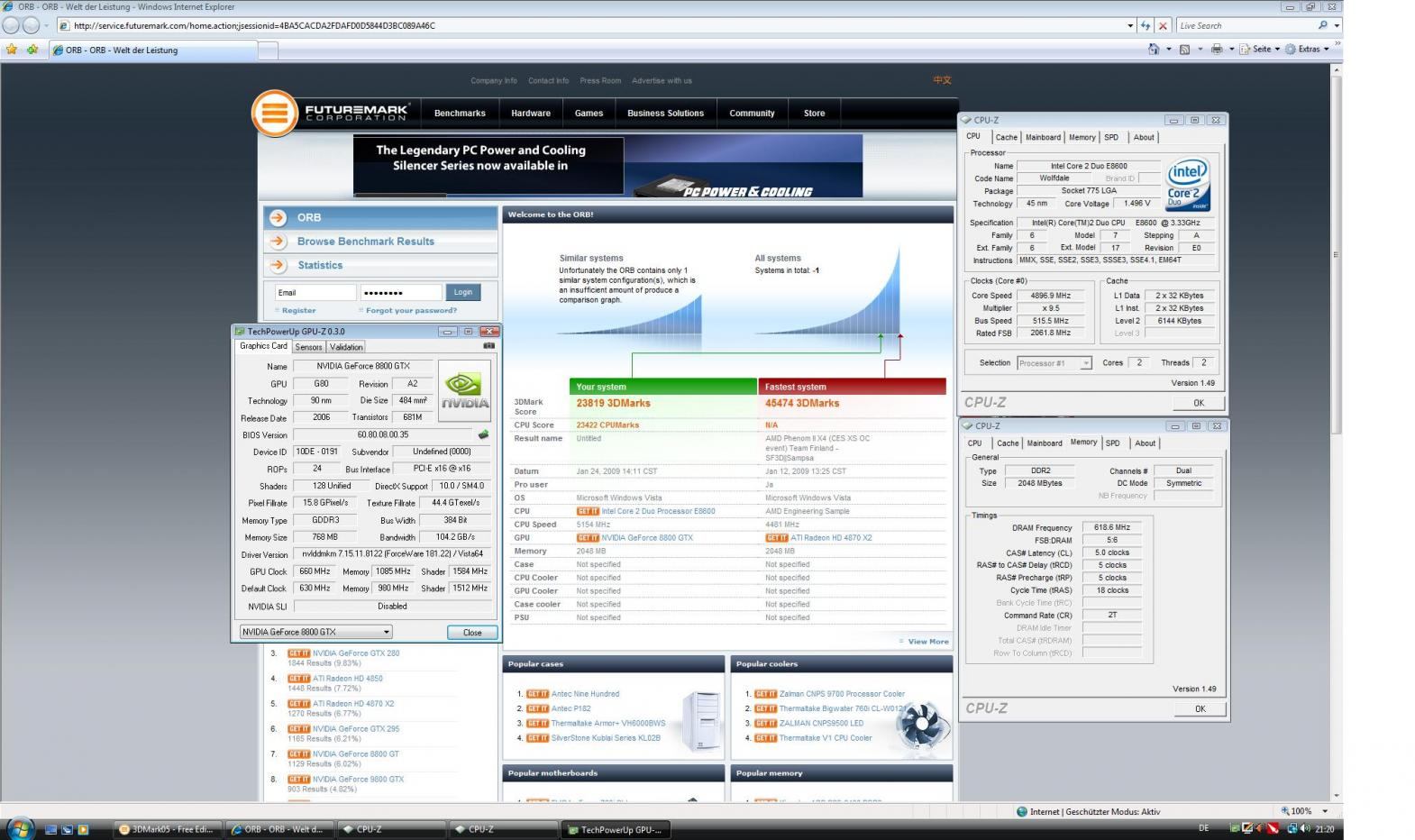Viewport: 1415px width, 840px height.
Task: Click the arrow icon beside Statistics
Action: pos(278,265)
